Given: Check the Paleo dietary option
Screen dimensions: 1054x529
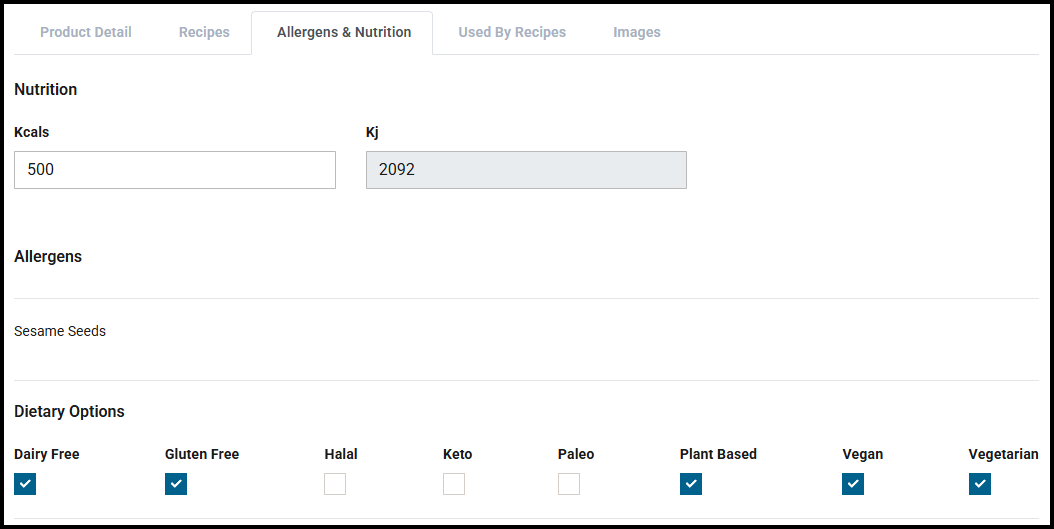Looking at the screenshot, I should click(x=569, y=484).
